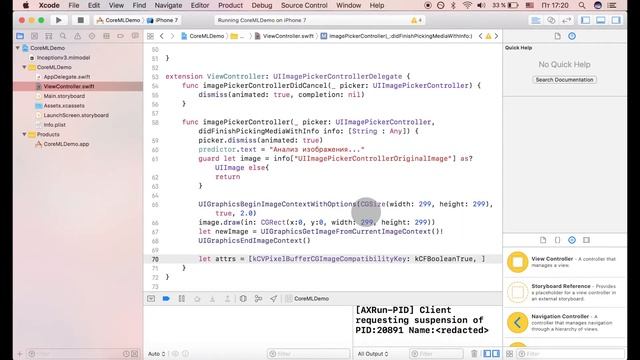This screenshot has width=640, height=360.
Task: Show the Quick Help inspector
Action: [572, 36]
